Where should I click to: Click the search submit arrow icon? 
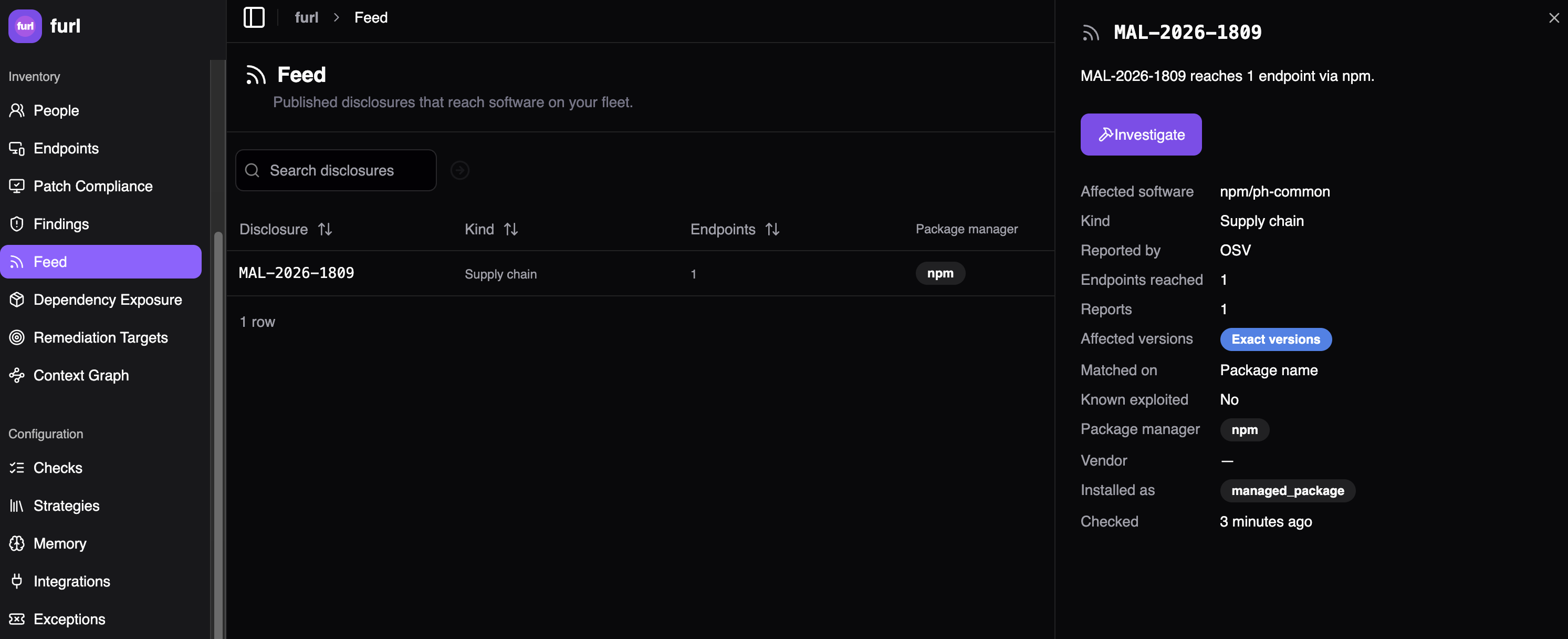point(459,170)
